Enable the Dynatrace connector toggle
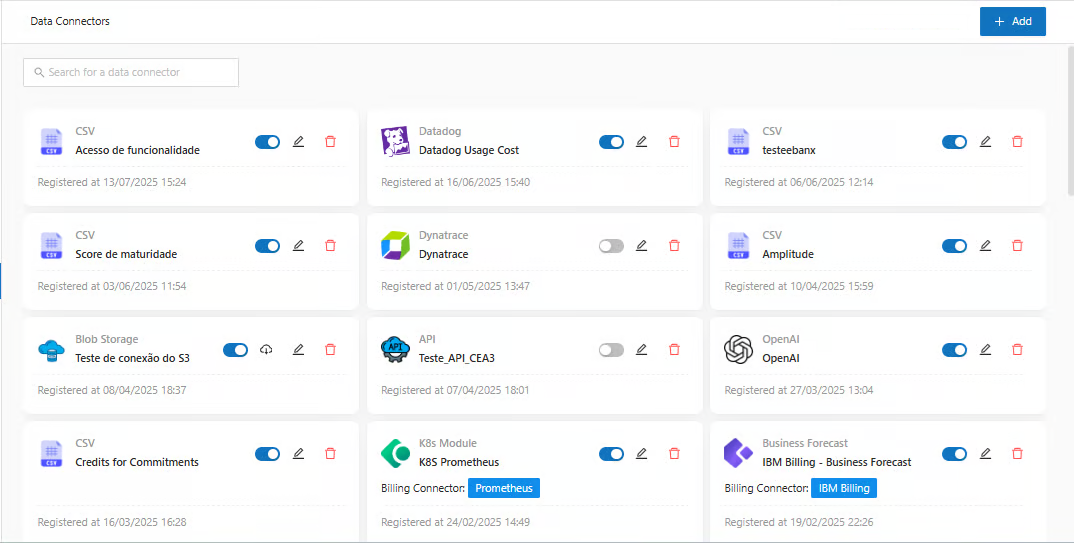Screen dimensions: 1074x543 pos(611,246)
